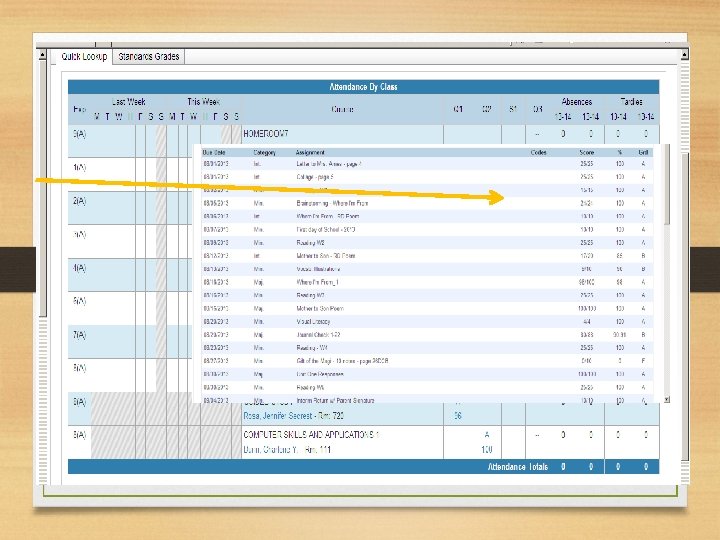The image size is (720, 540).
Task: Open teacher link Rose, Jennifer Secrest
Action: [x=278, y=416]
